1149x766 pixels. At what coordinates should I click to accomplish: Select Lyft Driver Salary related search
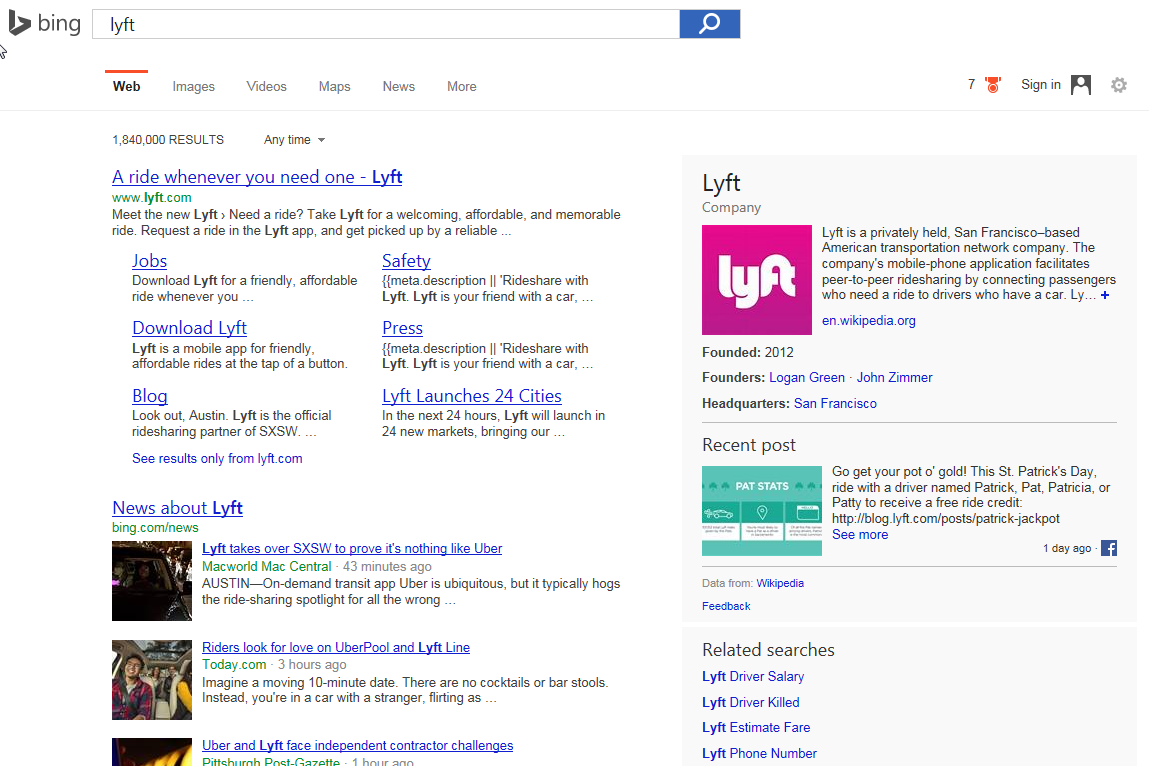pos(753,677)
